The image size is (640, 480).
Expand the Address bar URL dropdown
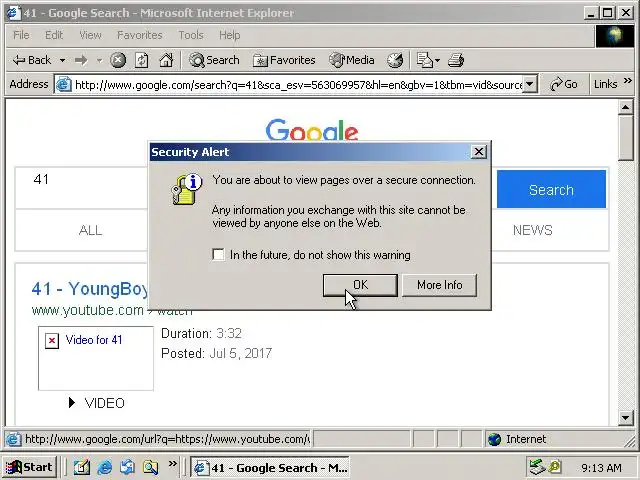[x=529, y=84]
